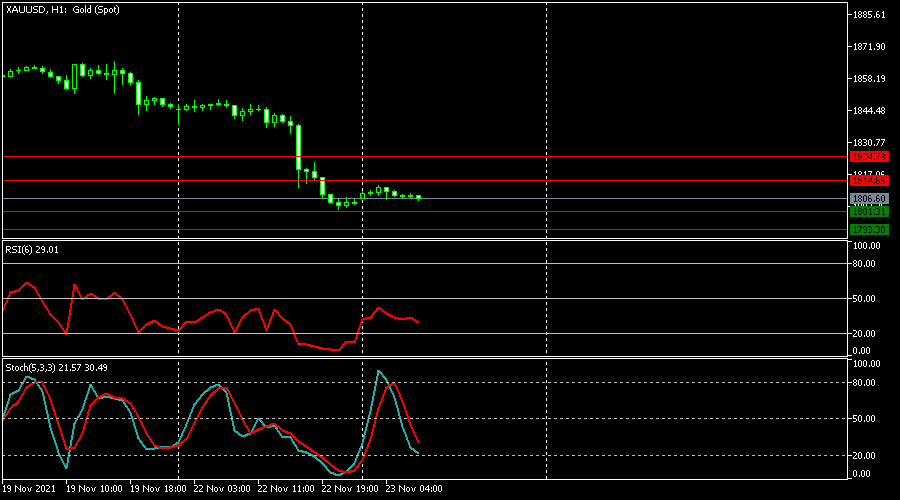Click the RSI scale value 80.00
This screenshot has width=900, height=500.
[864, 264]
